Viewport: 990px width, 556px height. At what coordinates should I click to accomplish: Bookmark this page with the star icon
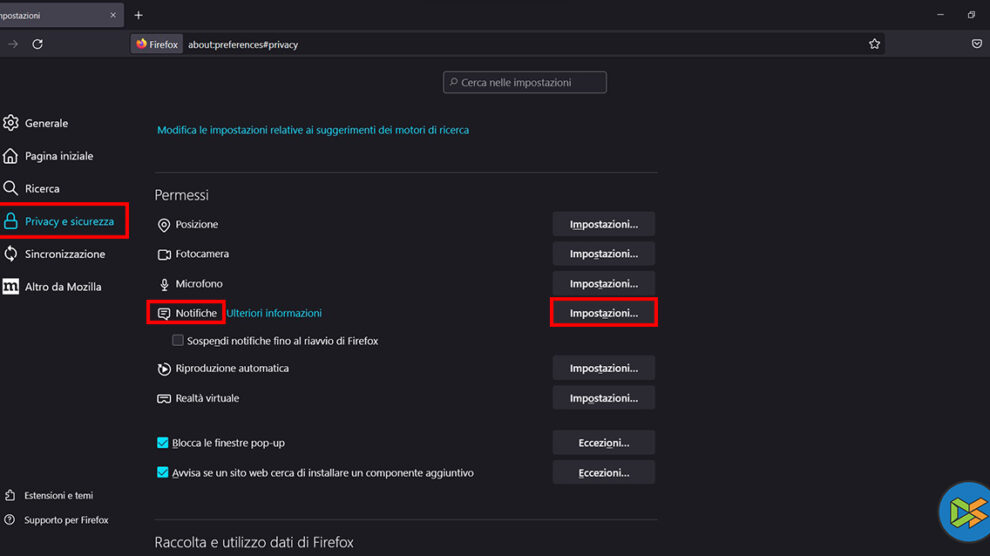pyautogui.click(x=875, y=44)
